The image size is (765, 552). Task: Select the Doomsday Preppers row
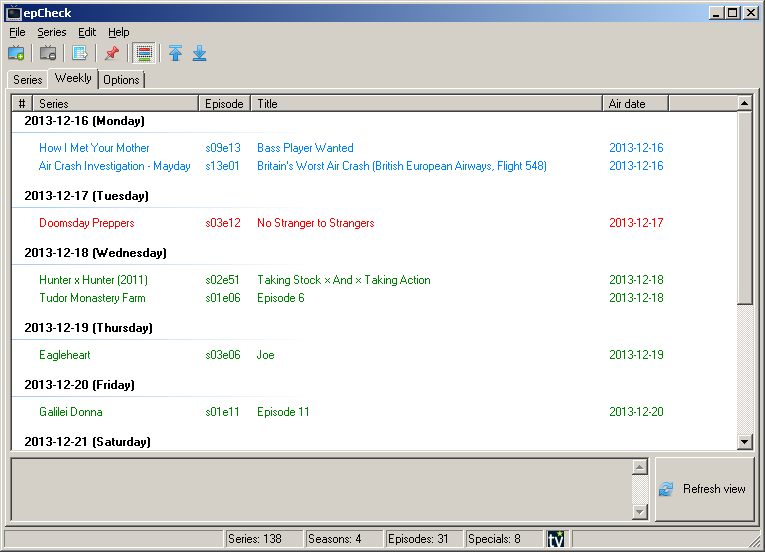tap(375, 223)
